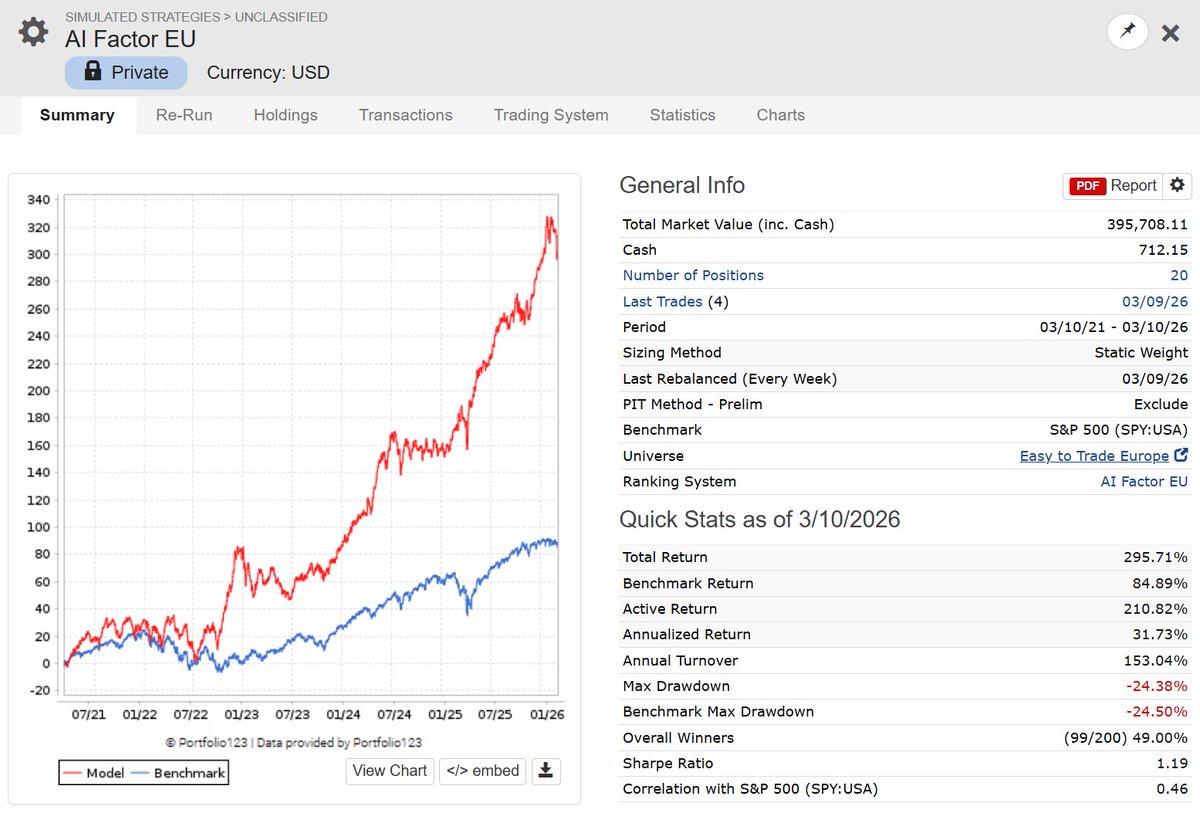Click the Period value 03/10/21 - 03/10/26
The width and height of the screenshot is (1200, 813).
[x=1114, y=327]
